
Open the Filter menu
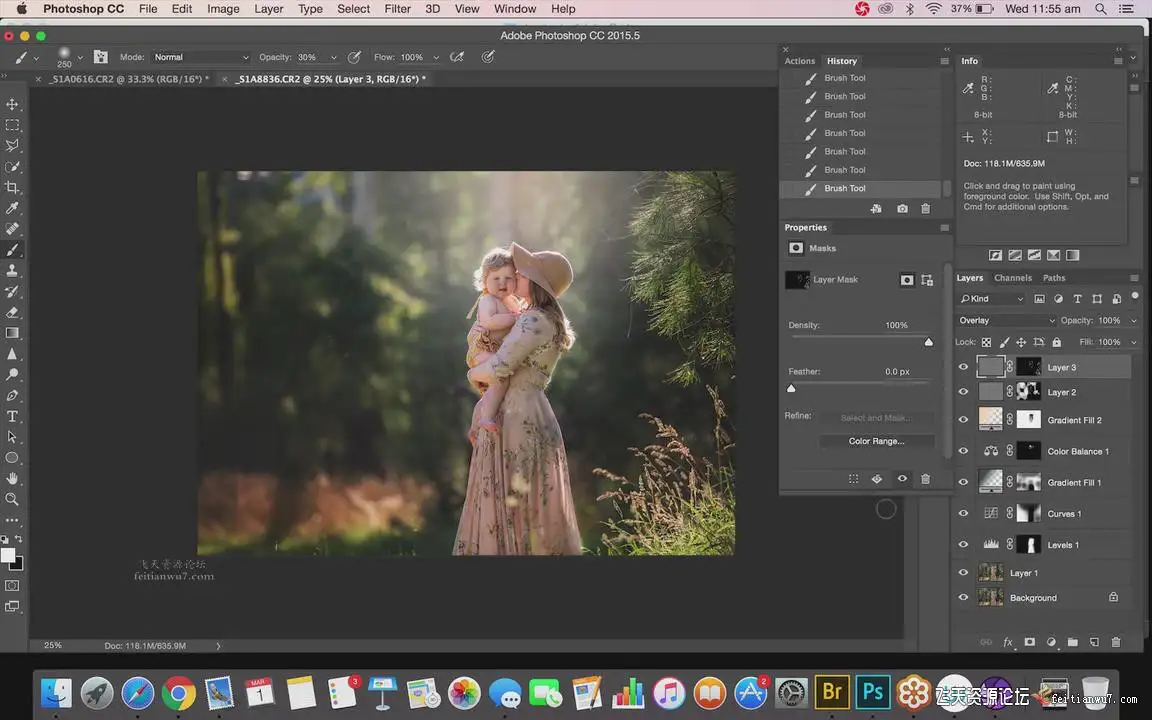point(397,9)
